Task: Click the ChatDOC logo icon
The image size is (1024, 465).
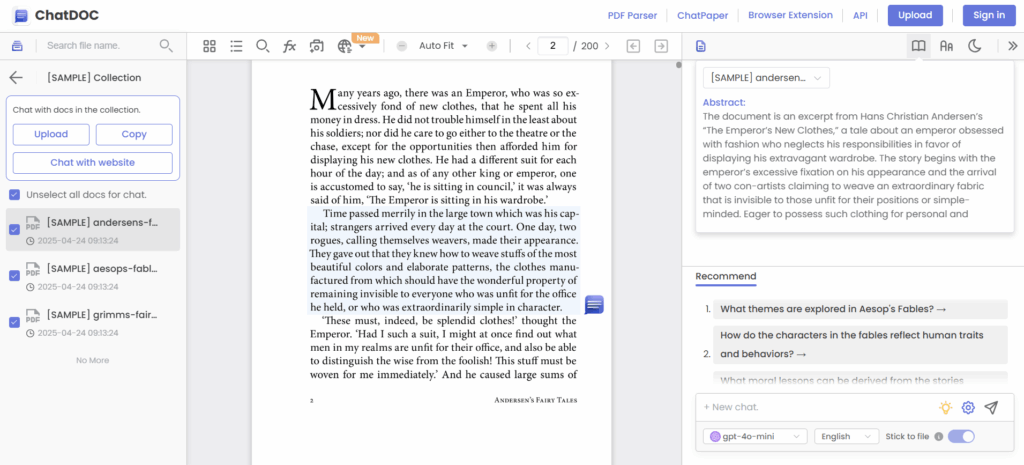Action: [21, 16]
